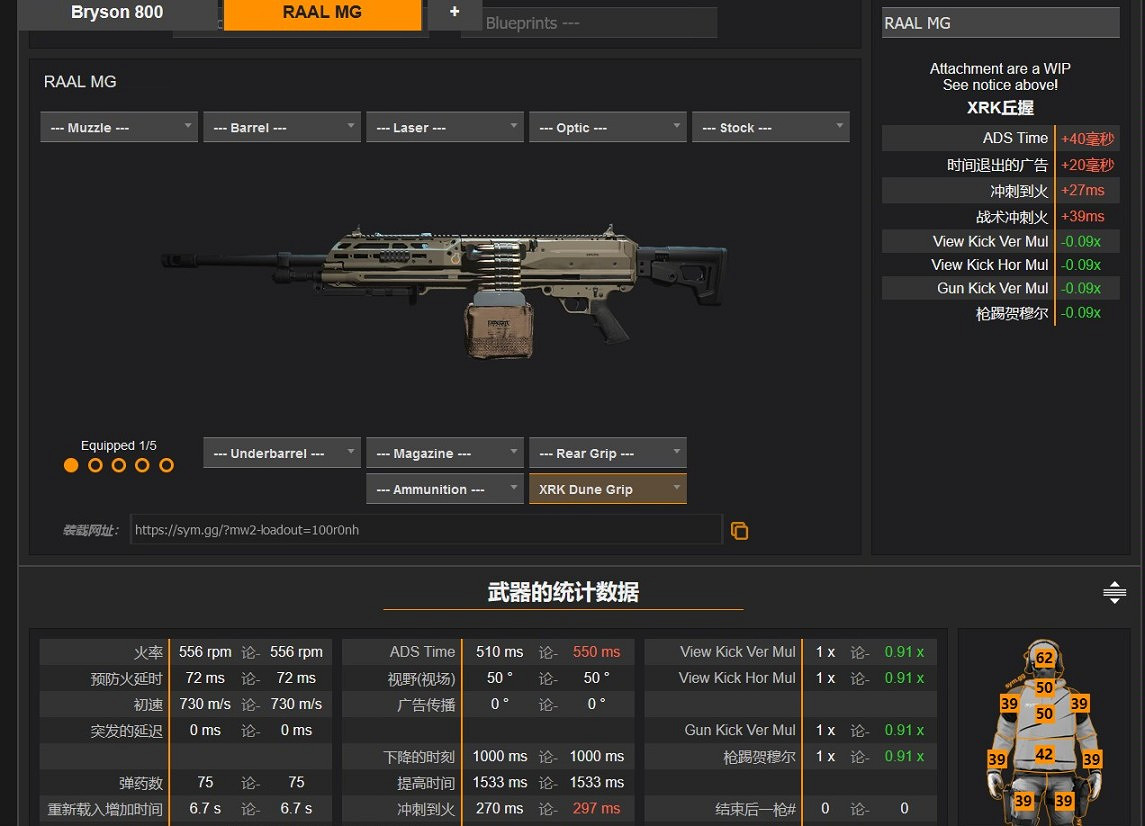Open the Muzzle attachment dropdown
This screenshot has width=1145, height=826.
click(x=119, y=128)
